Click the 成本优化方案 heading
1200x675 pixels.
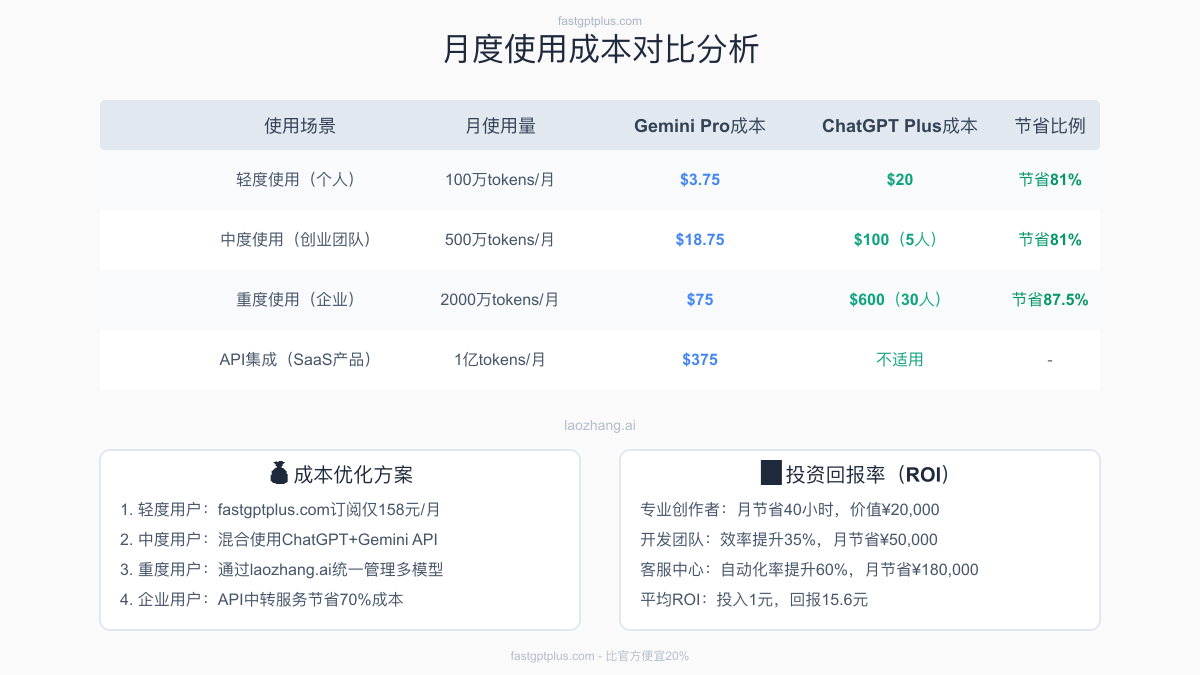tap(353, 474)
